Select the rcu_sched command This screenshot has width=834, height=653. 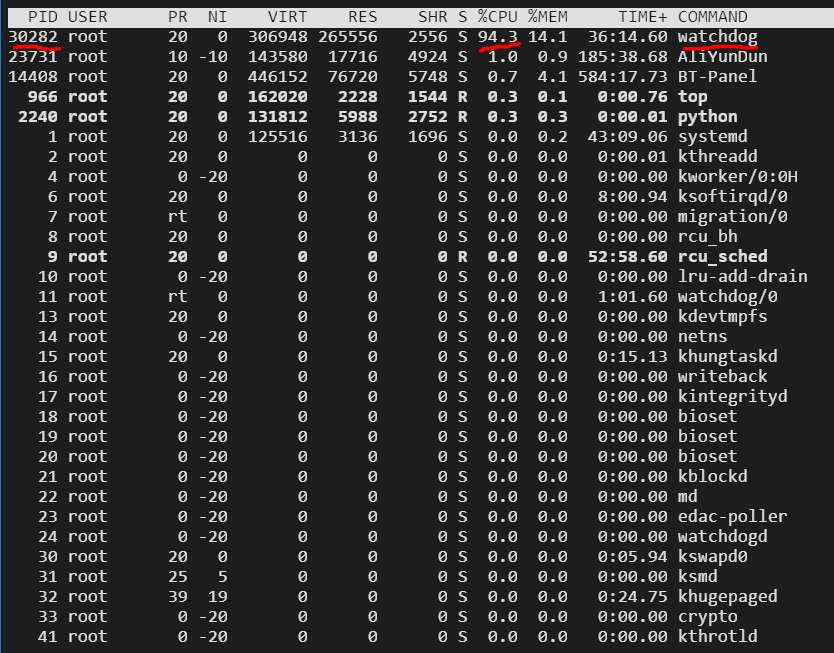click(x=722, y=257)
